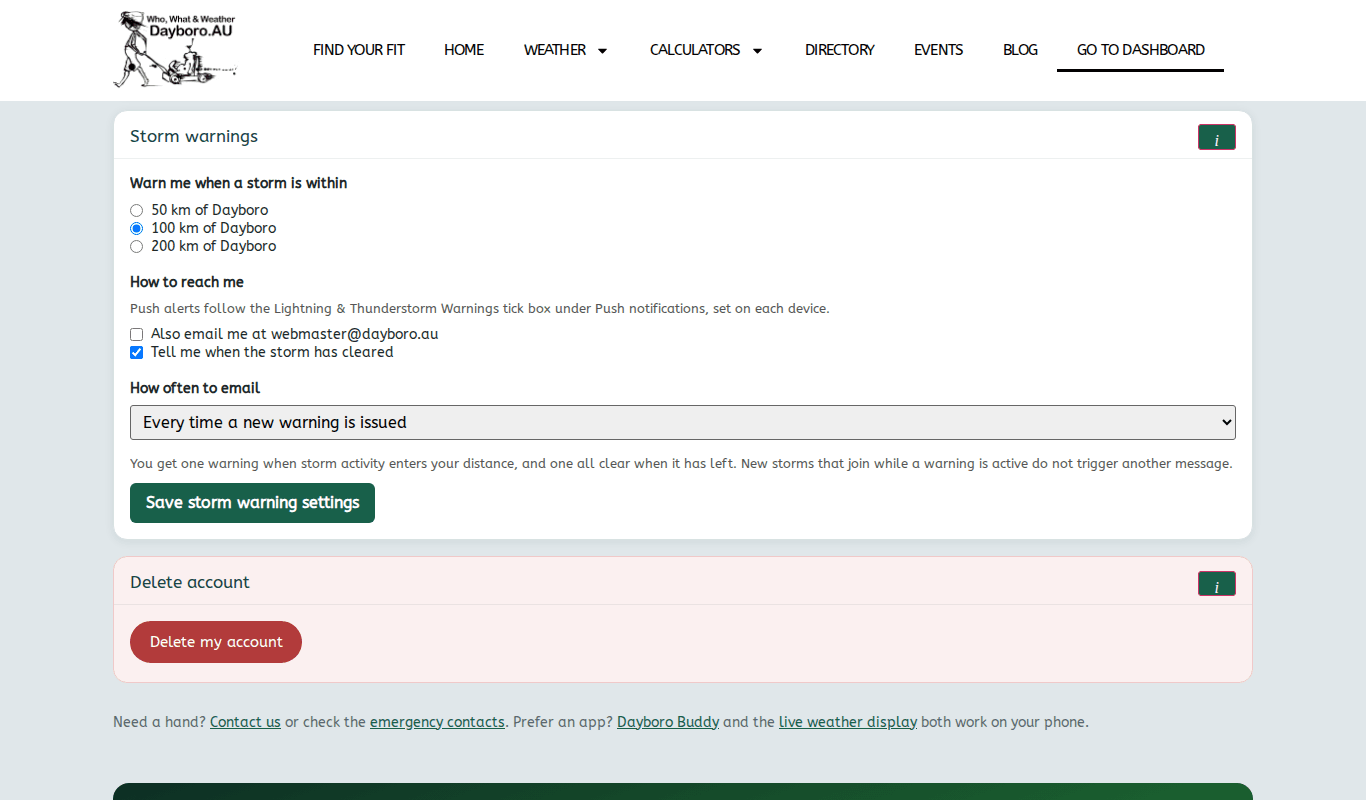Image resolution: width=1366 pixels, height=800 pixels.
Task: Click the 'Push alerts follow the Lightning' note
Action: [480, 309]
